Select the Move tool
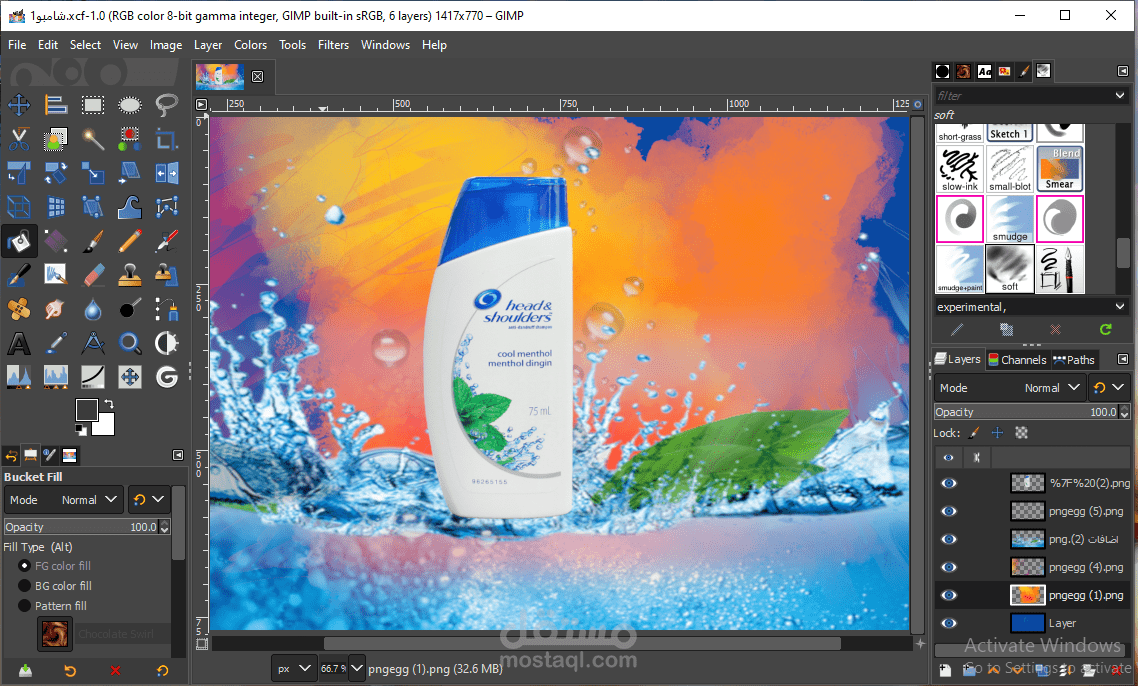This screenshot has width=1138, height=686. [x=19, y=105]
